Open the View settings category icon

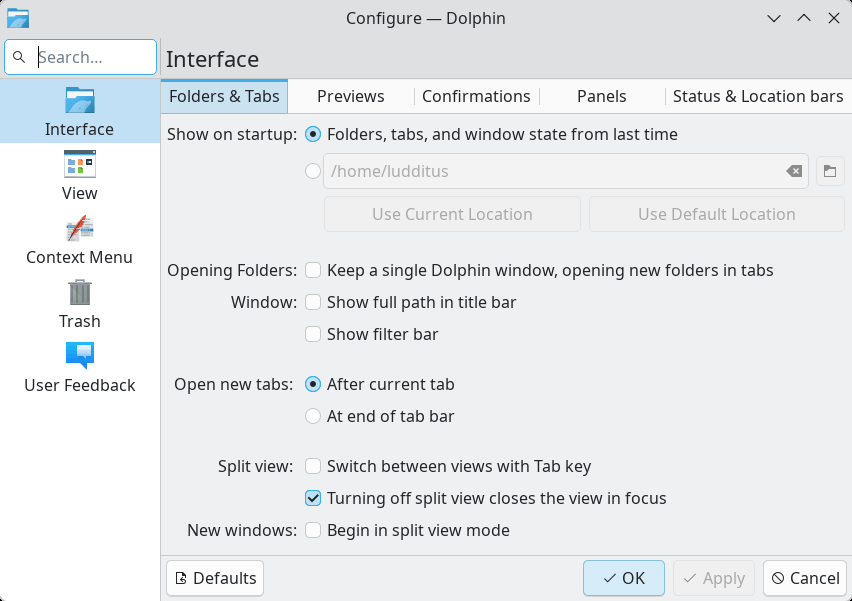pos(80,165)
